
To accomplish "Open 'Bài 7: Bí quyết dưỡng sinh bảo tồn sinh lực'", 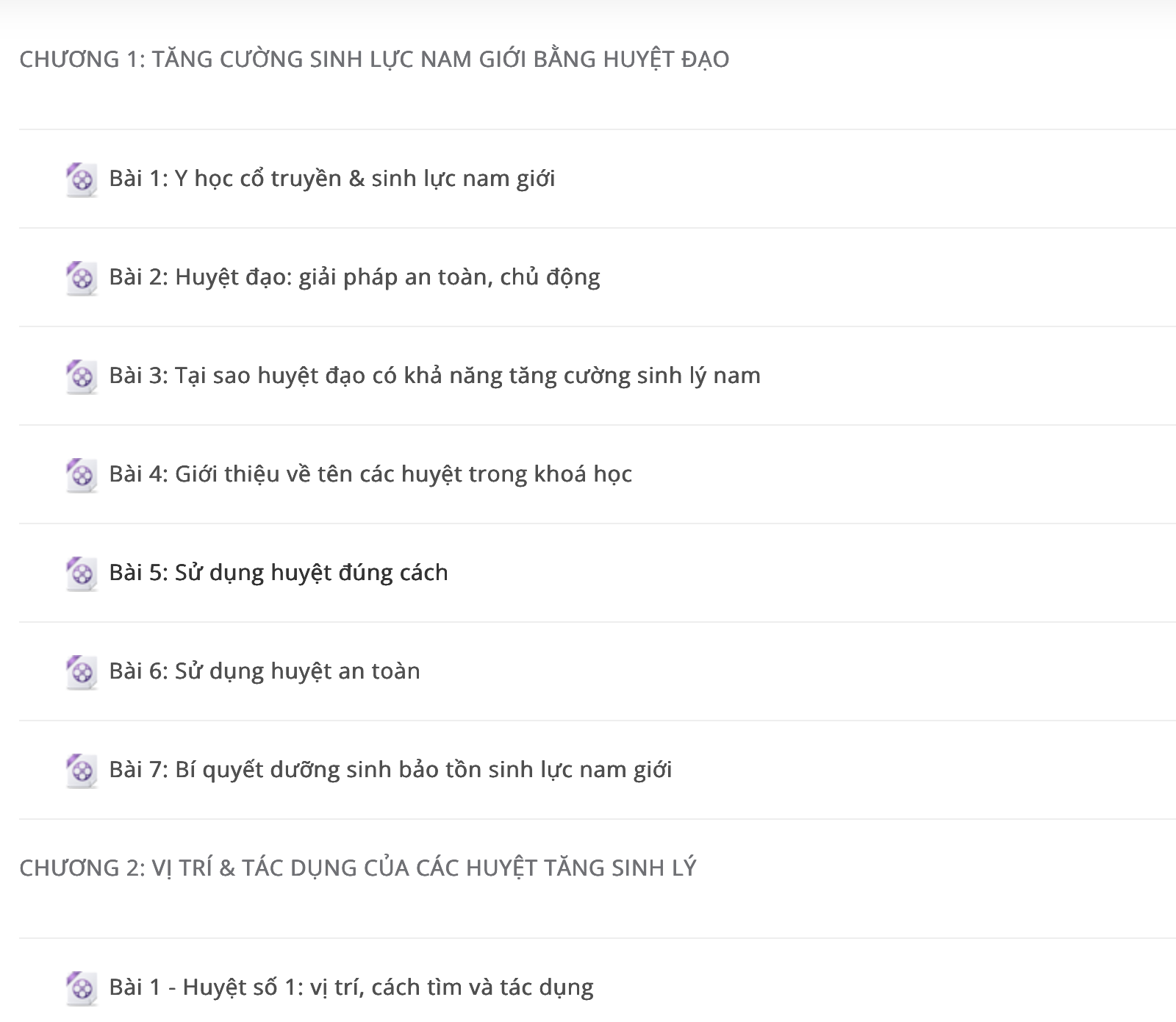I will click(x=390, y=770).
